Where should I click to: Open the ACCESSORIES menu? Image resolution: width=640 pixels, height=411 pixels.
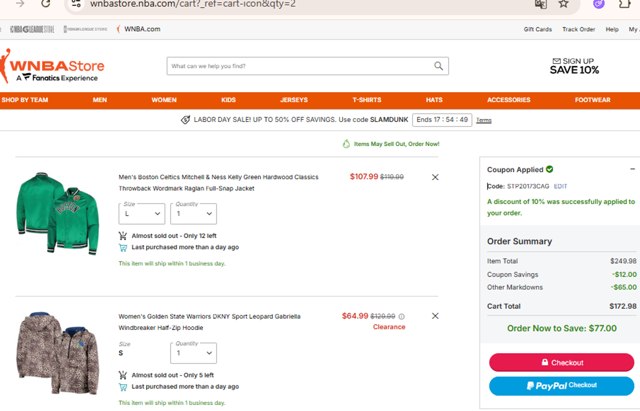509,100
